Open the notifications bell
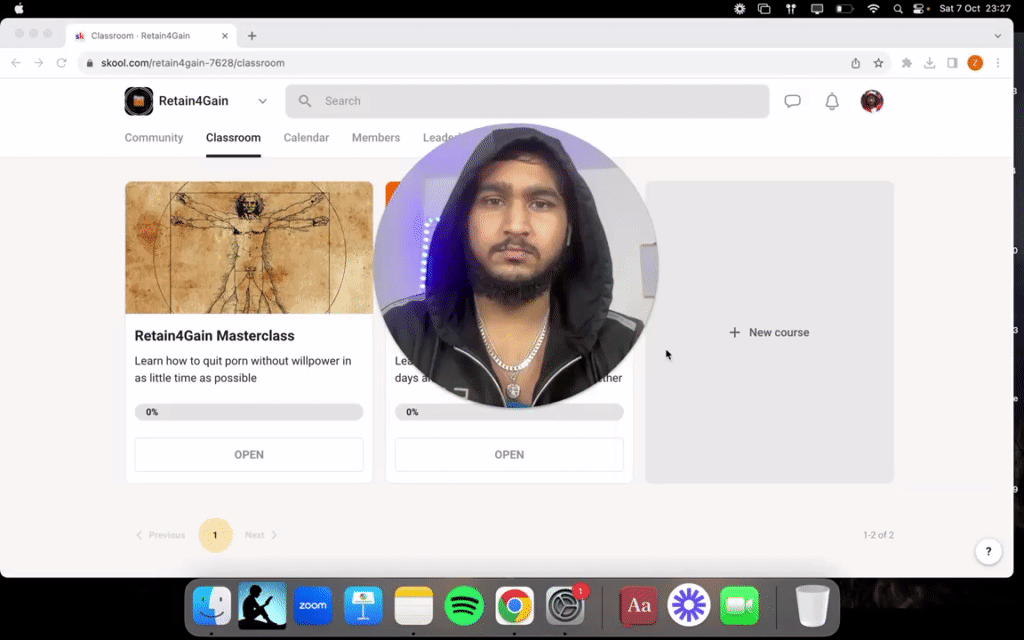The image size is (1024, 640). tap(831, 101)
